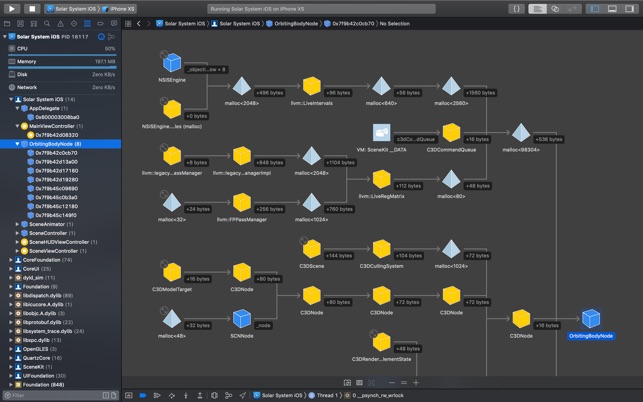Viewport: 643px width, 402px height.
Task: Zoom in the memory graph with plus
Action: point(416,383)
